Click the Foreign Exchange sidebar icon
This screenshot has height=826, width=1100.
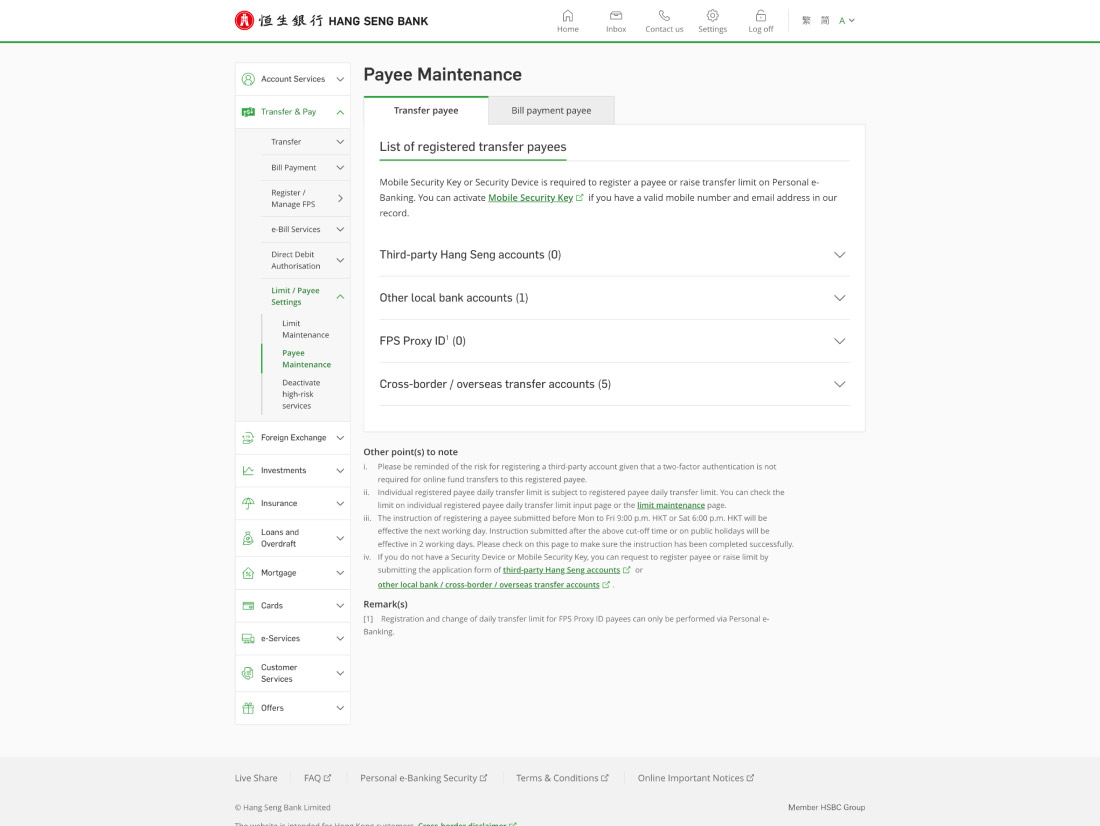pyautogui.click(x=248, y=438)
